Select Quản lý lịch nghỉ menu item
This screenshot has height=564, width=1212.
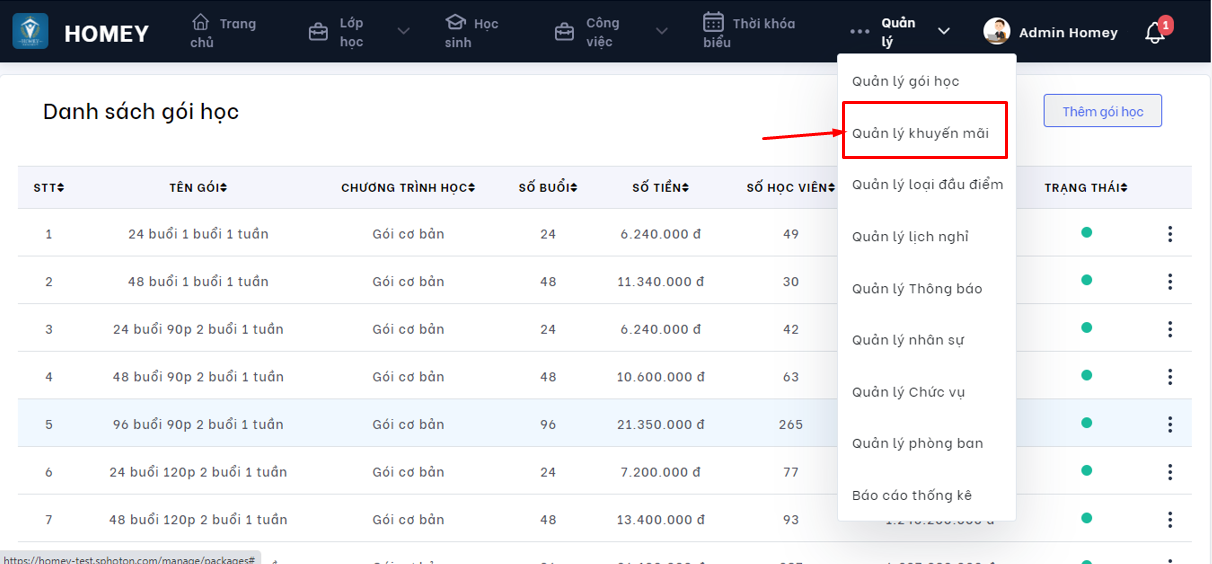tap(909, 237)
